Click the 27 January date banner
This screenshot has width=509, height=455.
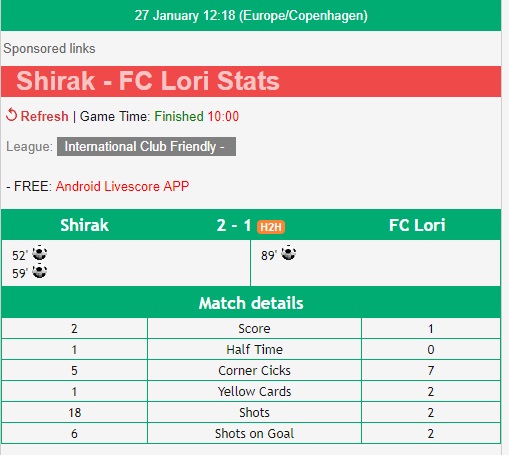pyautogui.click(x=251, y=16)
